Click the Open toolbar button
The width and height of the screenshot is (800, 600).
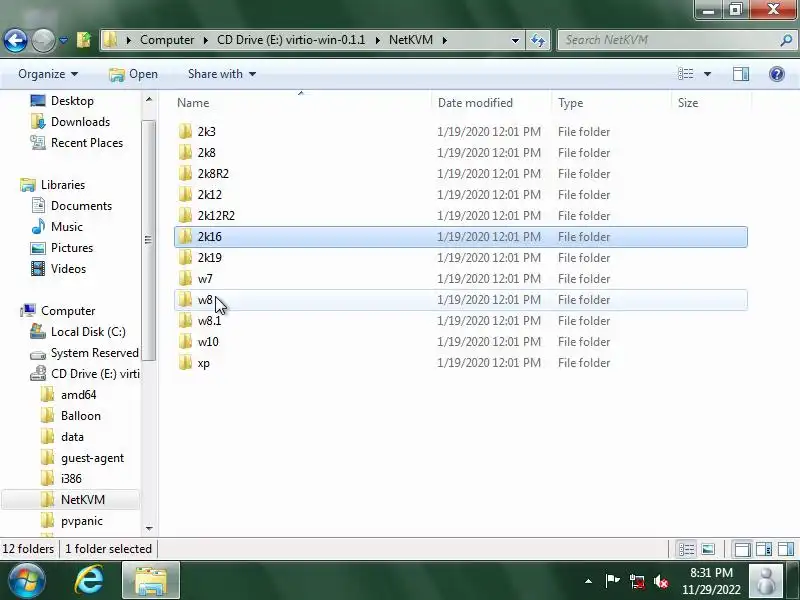pos(133,74)
